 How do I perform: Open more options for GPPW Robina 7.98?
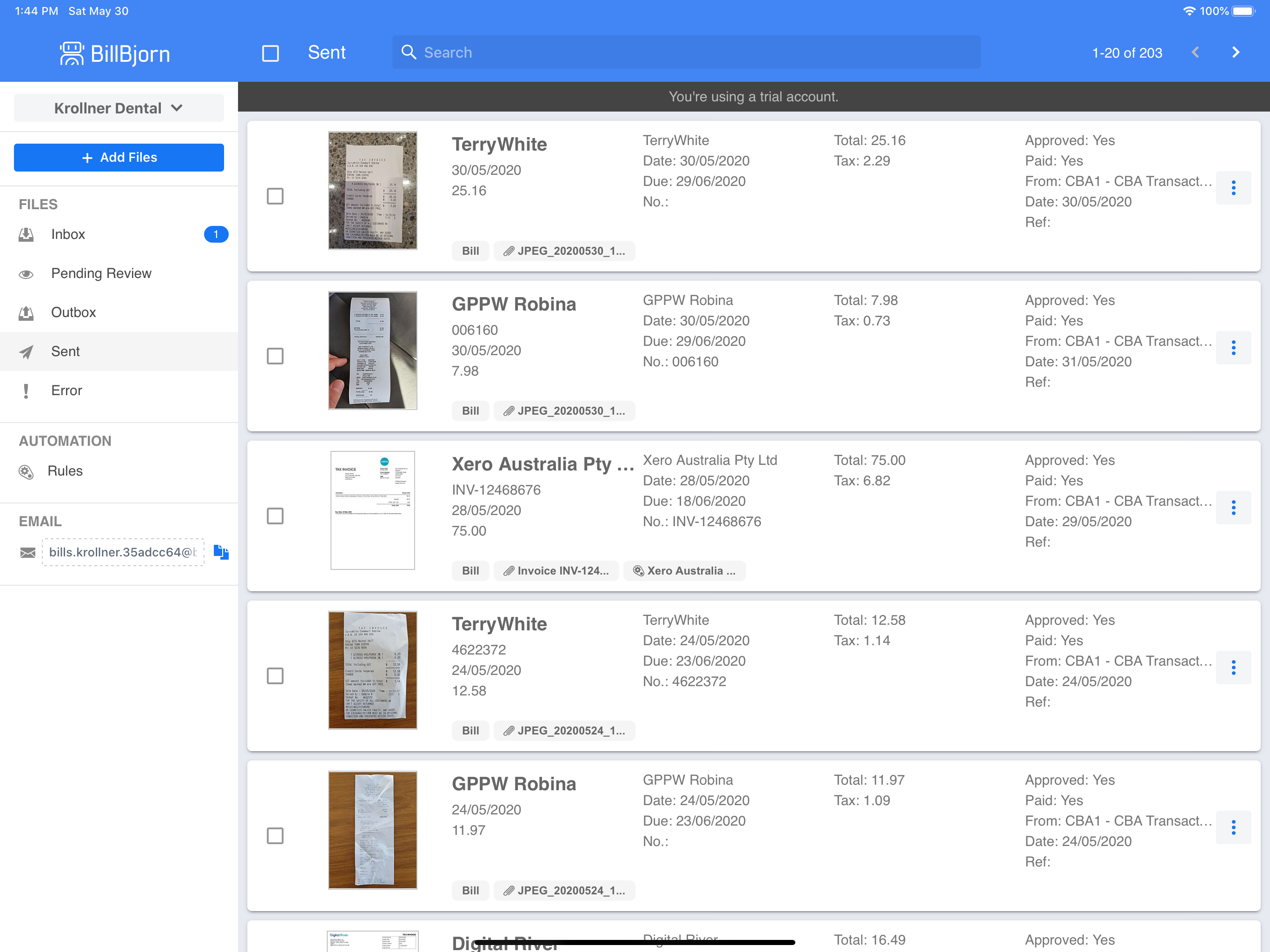point(1233,347)
